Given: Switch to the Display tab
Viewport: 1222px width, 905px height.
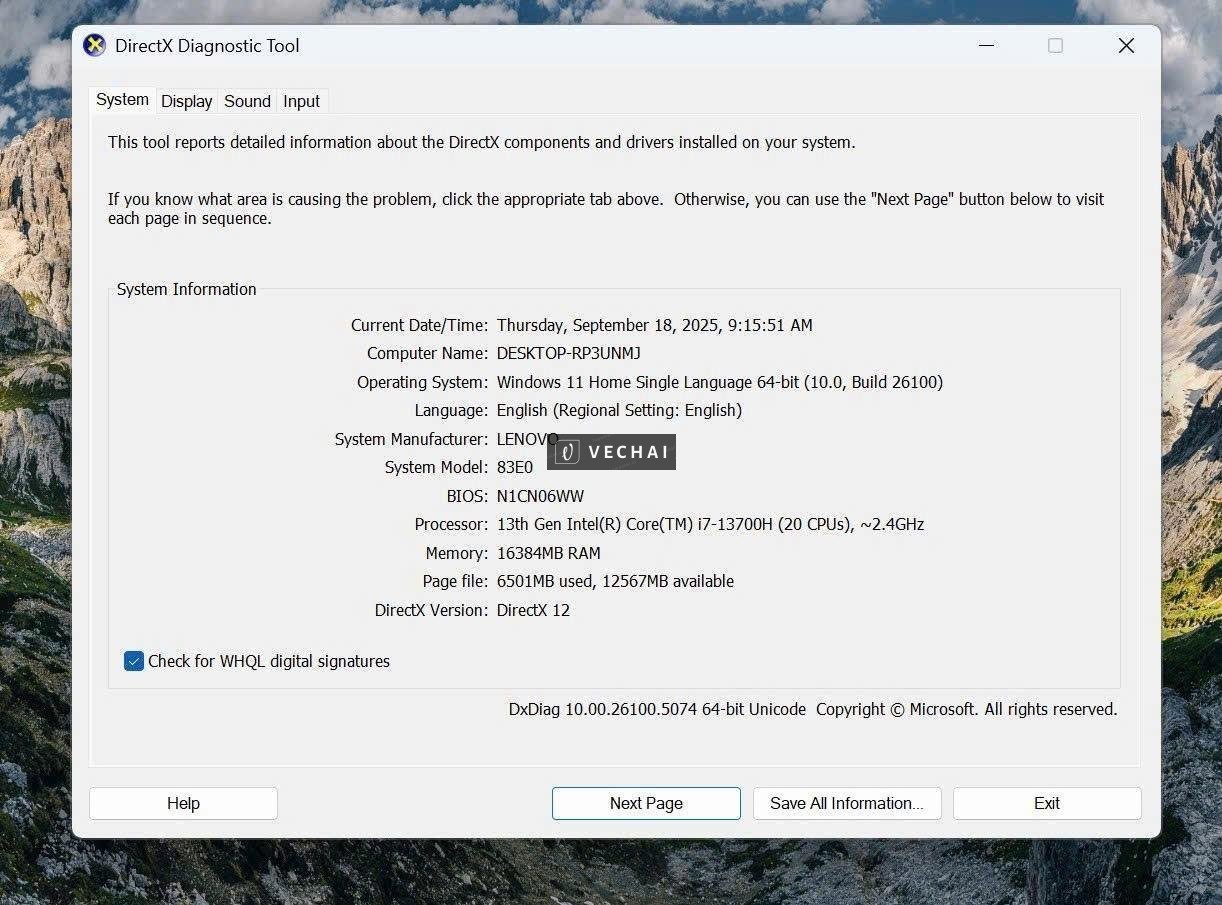Looking at the screenshot, I should pyautogui.click(x=186, y=101).
